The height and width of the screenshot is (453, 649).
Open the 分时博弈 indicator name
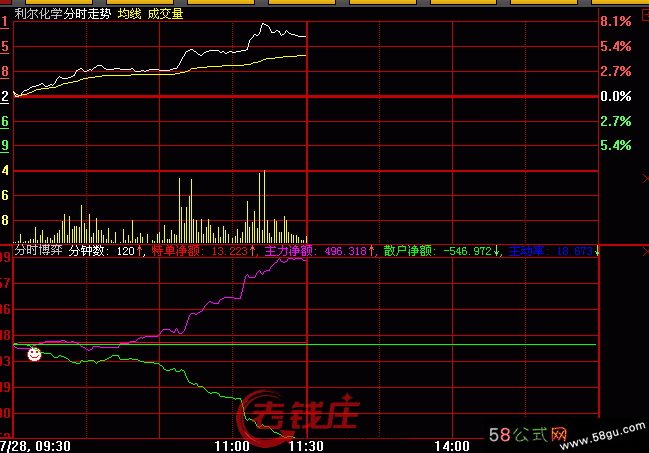pyautogui.click(x=38, y=252)
